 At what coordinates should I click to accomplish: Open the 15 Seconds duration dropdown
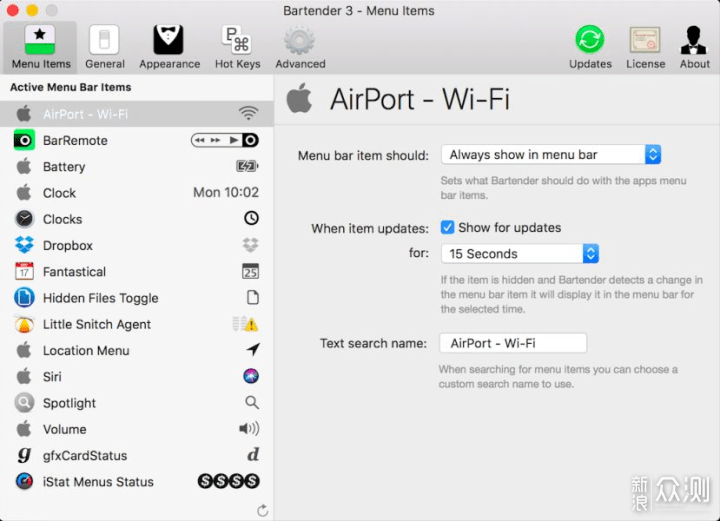click(520, 253)
